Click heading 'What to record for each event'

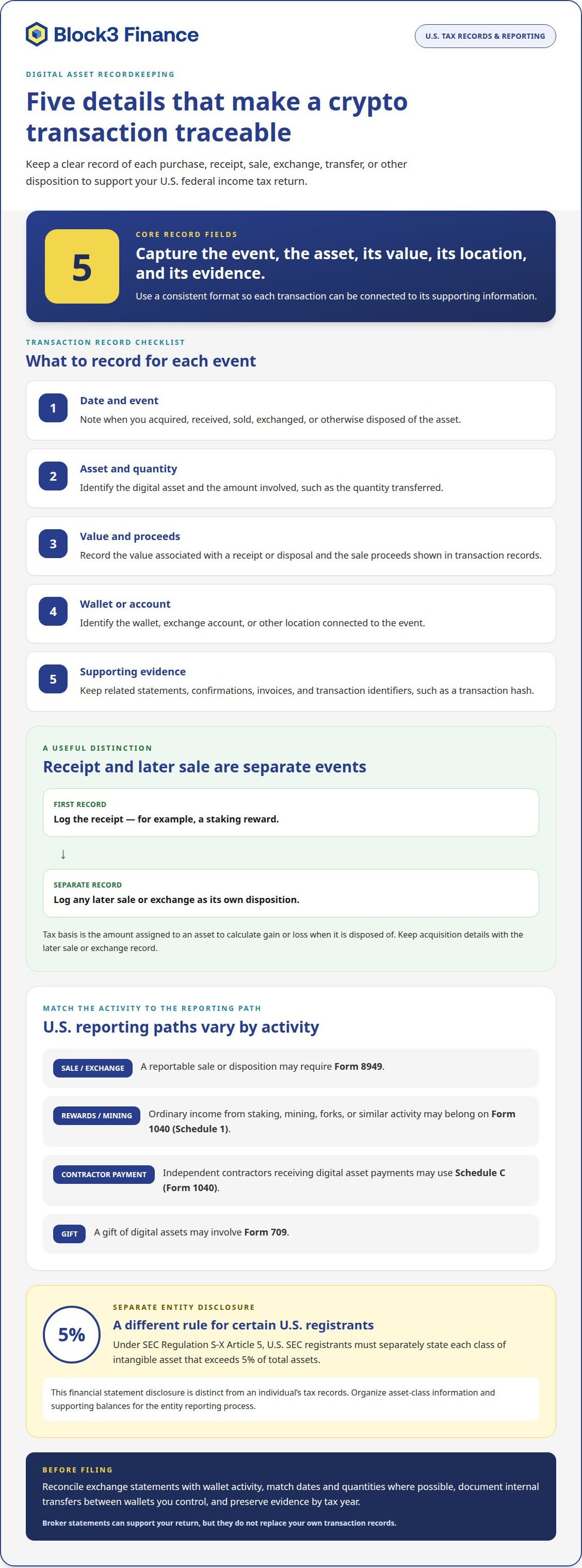pos(140,361)
